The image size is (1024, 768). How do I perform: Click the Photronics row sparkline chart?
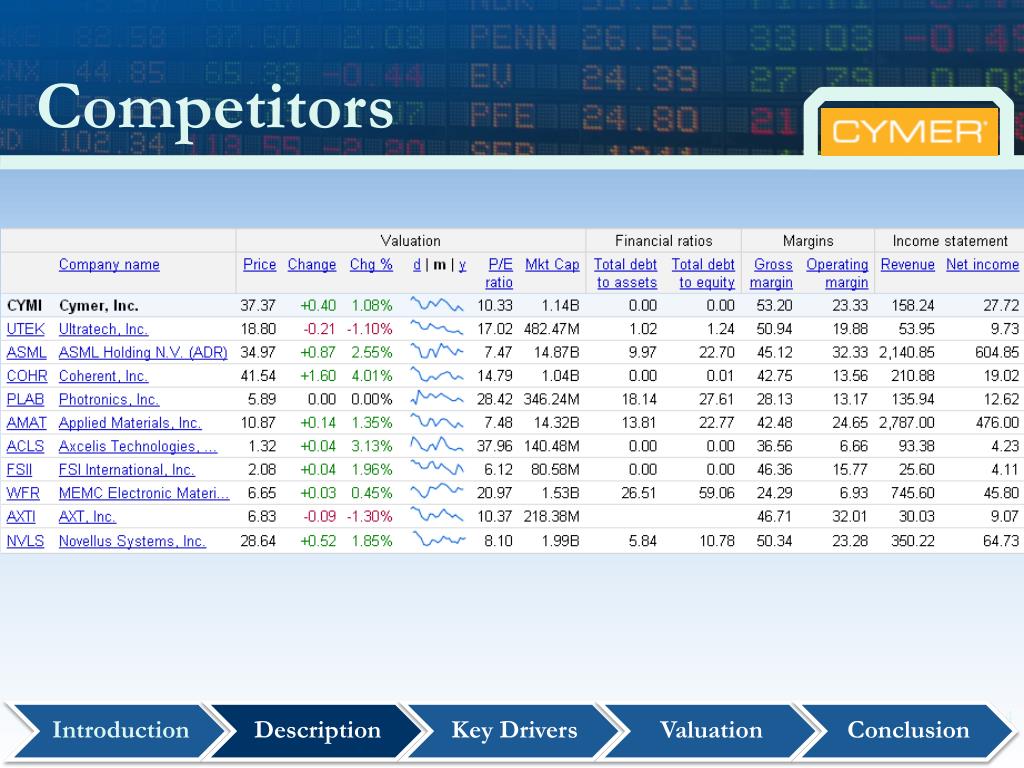[437, 398]
